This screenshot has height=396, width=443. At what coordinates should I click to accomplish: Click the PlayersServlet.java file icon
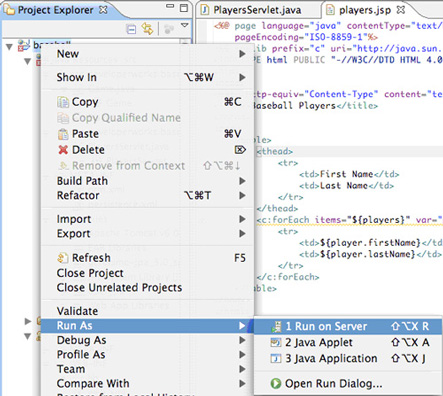(x=205, y=10)
